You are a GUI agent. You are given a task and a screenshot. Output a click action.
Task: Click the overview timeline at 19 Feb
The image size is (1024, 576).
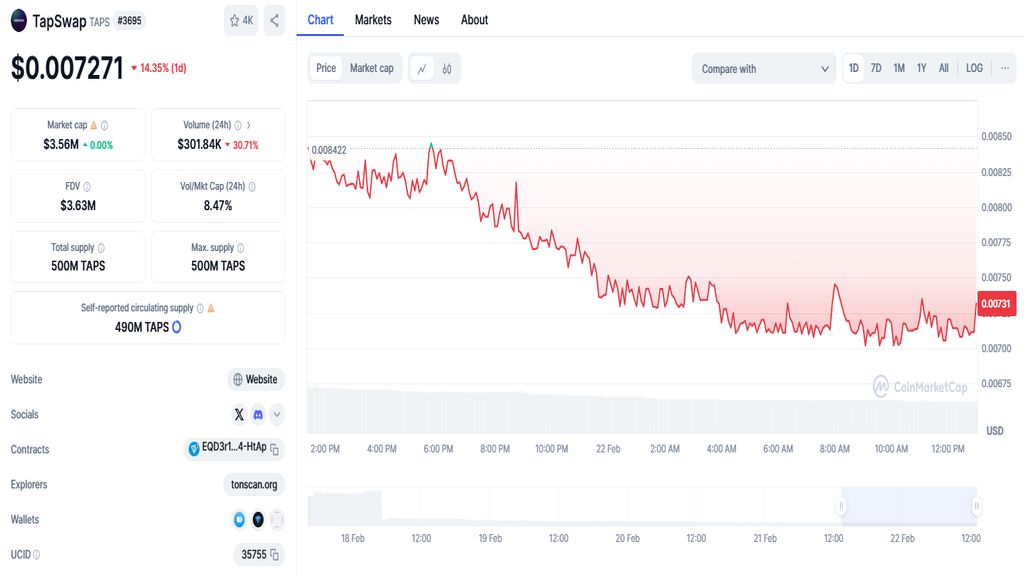(490, 539)
